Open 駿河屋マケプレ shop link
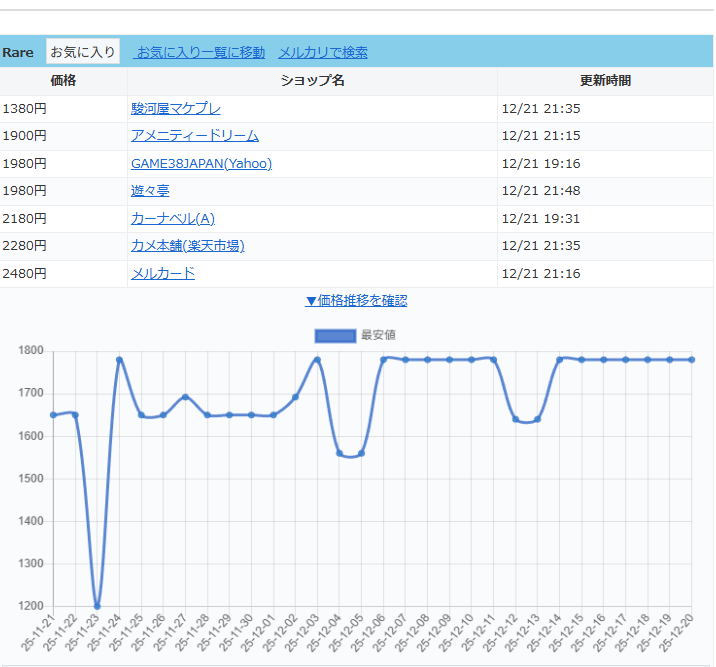 (x=176, y=108)
